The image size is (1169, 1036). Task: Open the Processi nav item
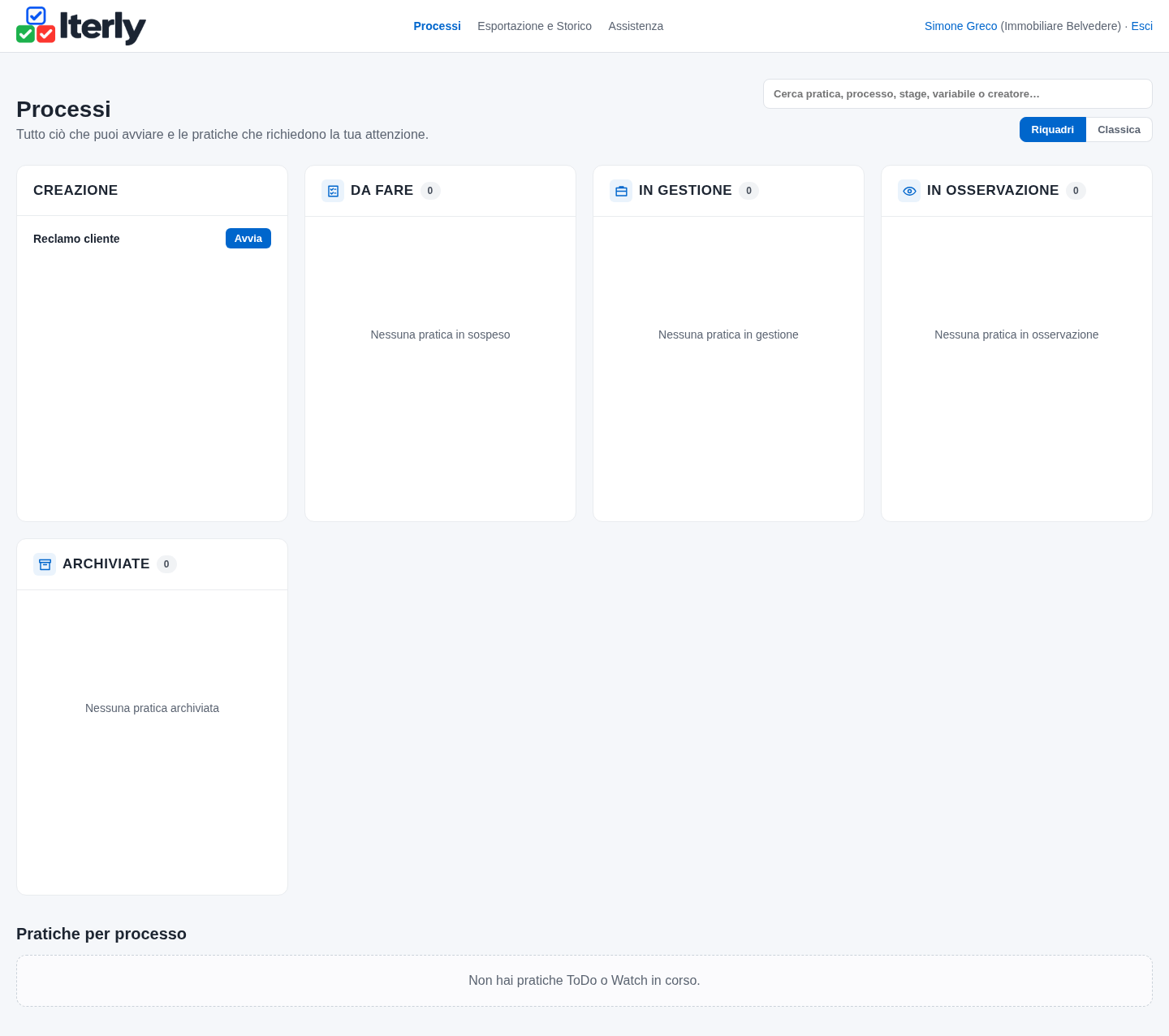[x=437, y=26]
